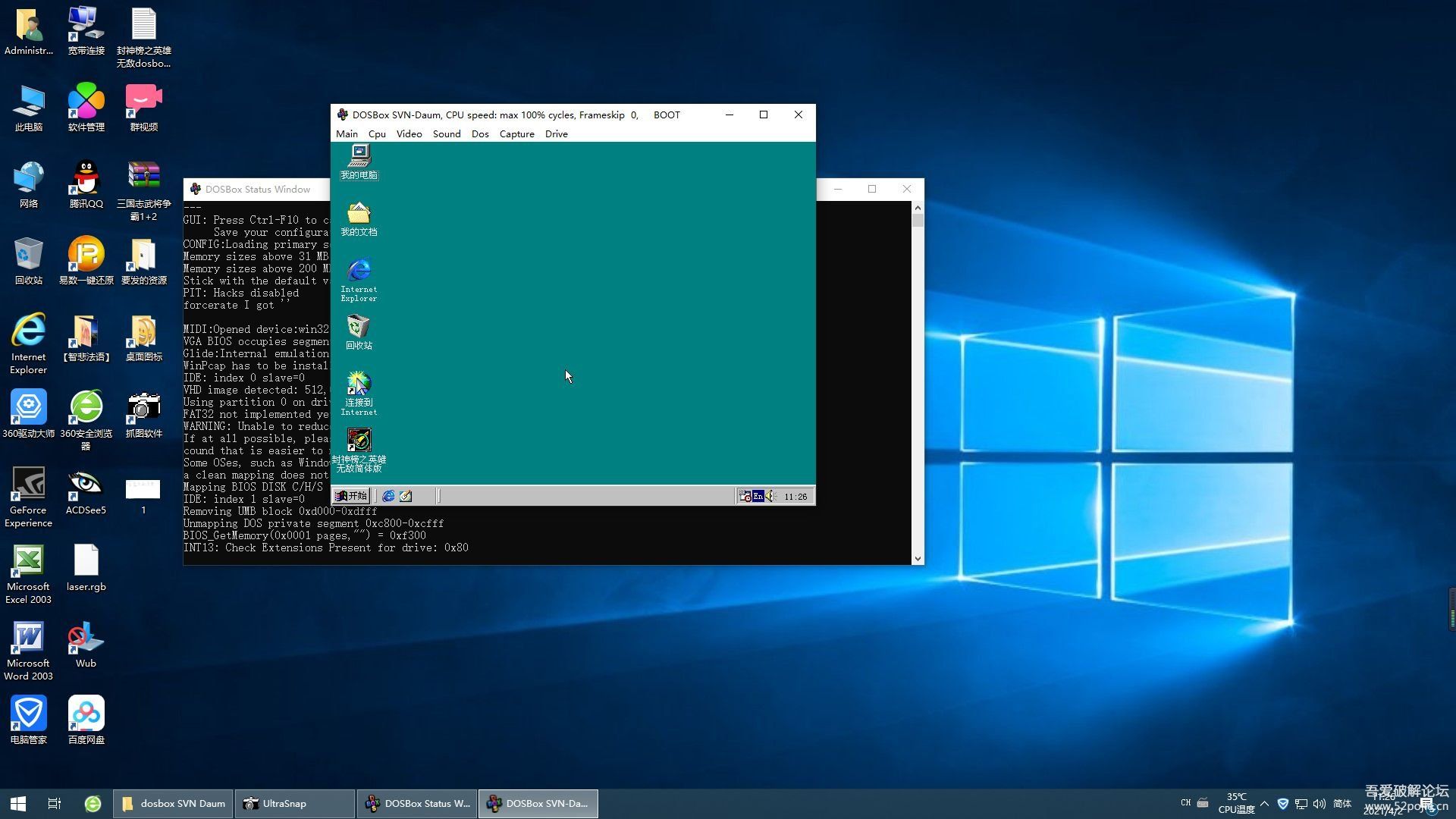Open 我的文档 folder in the guest desktop

(359, 215)
